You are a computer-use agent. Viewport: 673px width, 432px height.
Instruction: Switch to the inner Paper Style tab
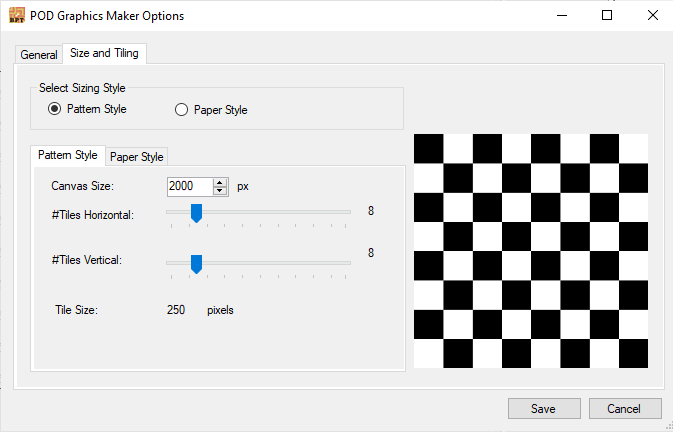[136, 157]
